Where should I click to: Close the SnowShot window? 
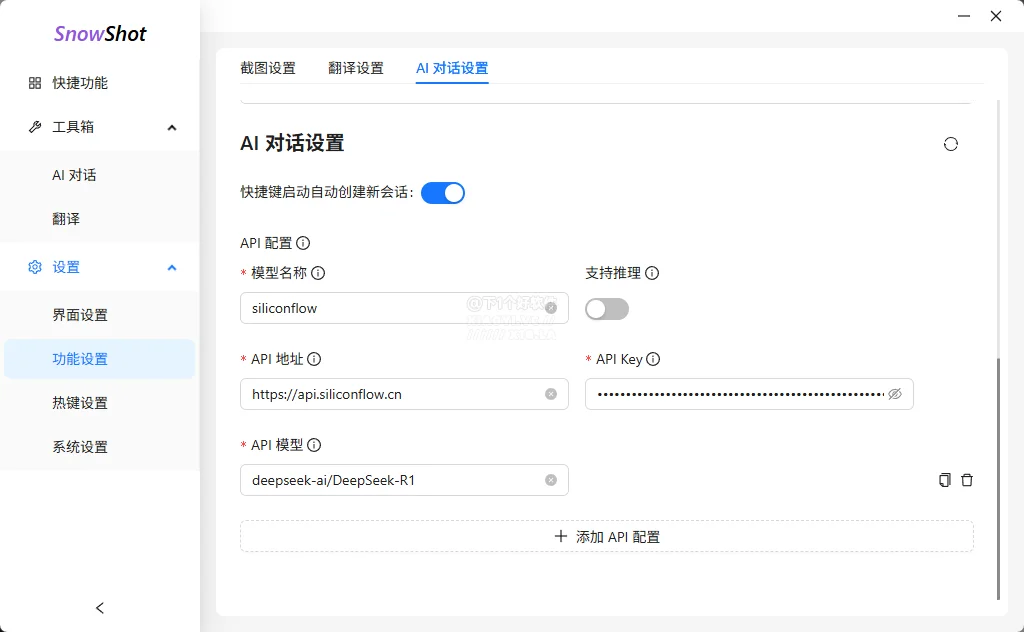click(996, 16)
